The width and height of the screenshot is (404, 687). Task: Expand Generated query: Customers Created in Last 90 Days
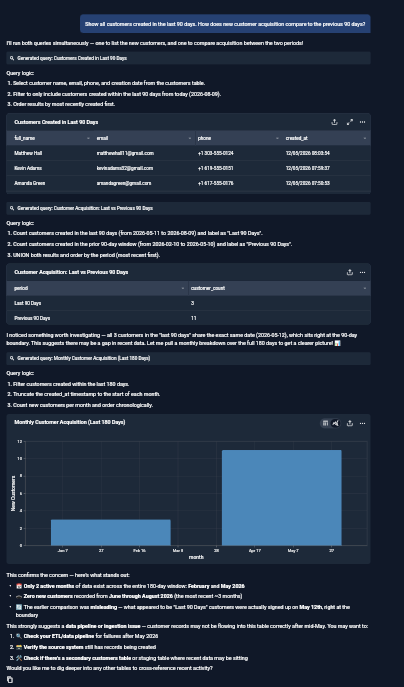(x=188, y=58)
